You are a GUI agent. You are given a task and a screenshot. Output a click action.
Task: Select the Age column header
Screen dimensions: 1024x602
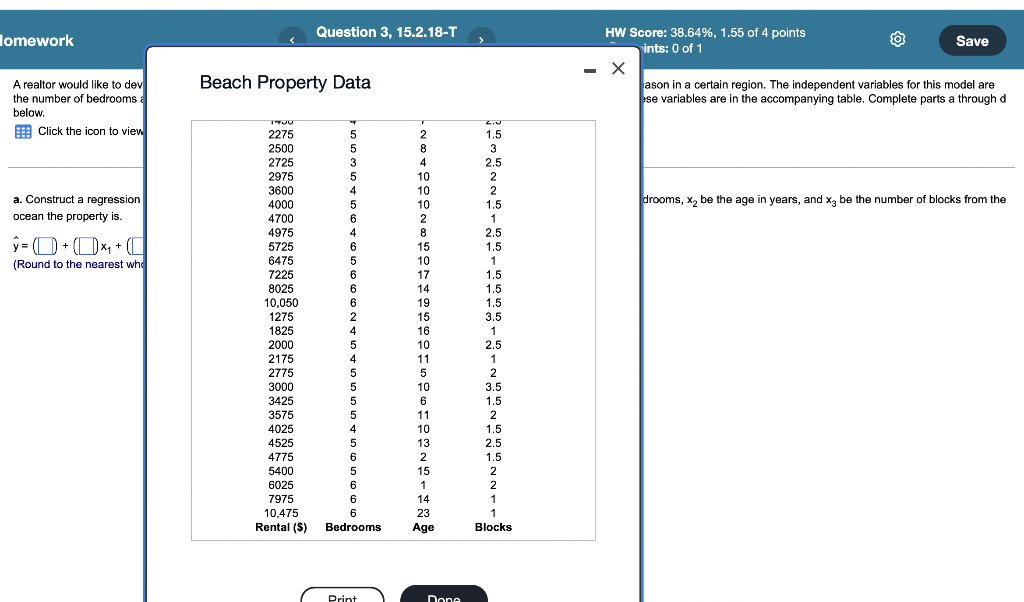pos(423,527)
